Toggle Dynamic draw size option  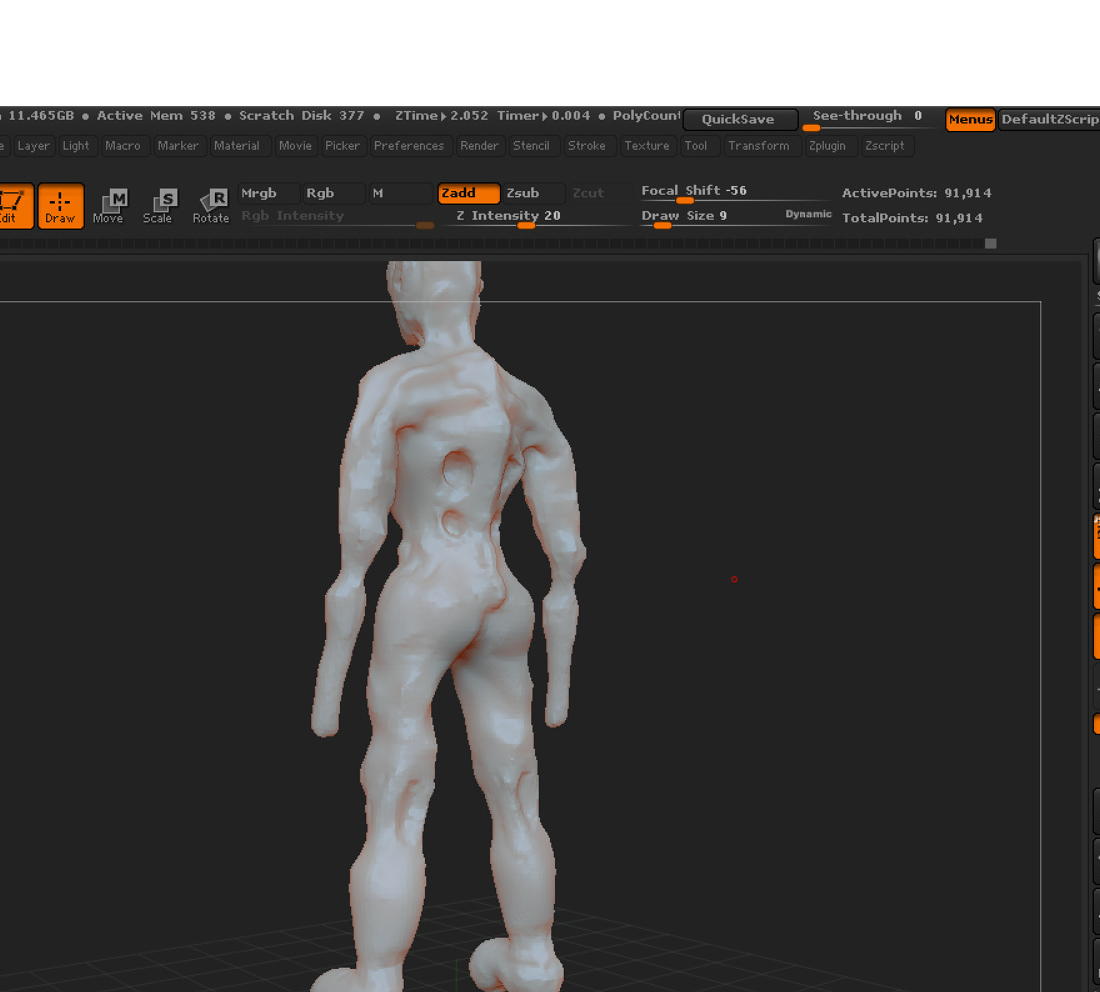(x=808, y=214)
